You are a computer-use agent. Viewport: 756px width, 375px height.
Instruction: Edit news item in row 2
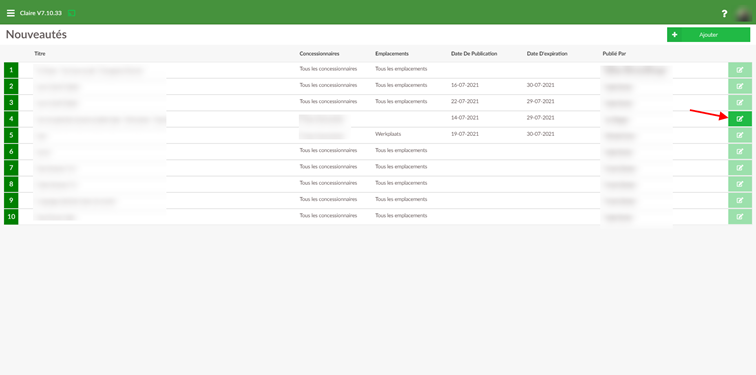740,87
